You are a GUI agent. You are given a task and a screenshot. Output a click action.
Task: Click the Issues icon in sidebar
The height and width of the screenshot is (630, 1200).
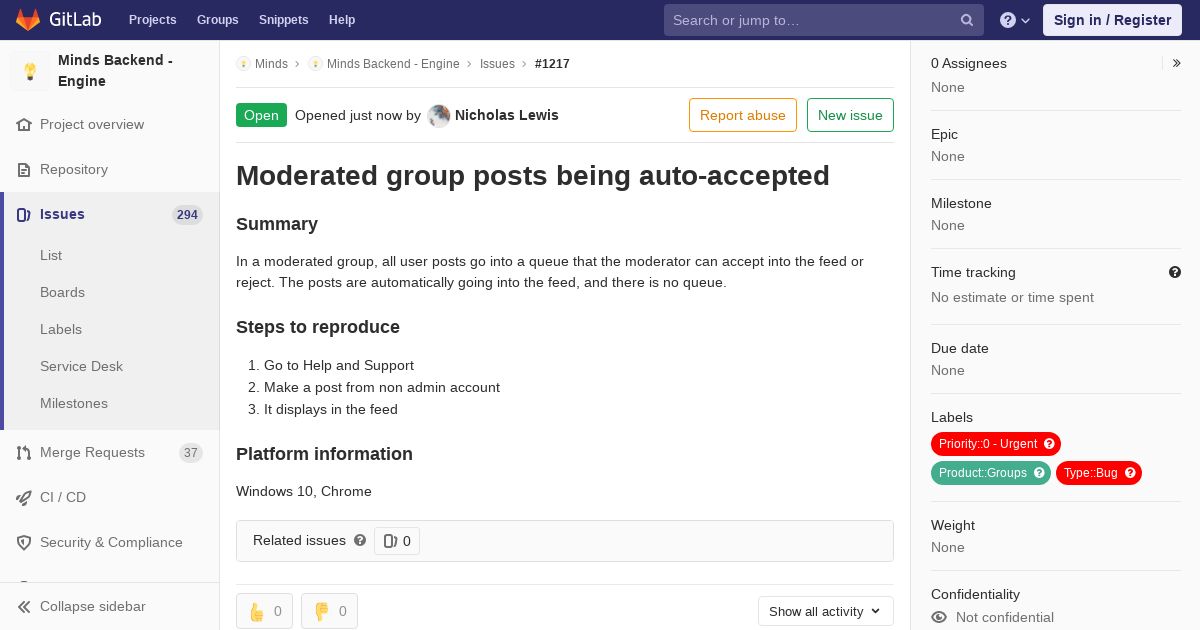24,215
